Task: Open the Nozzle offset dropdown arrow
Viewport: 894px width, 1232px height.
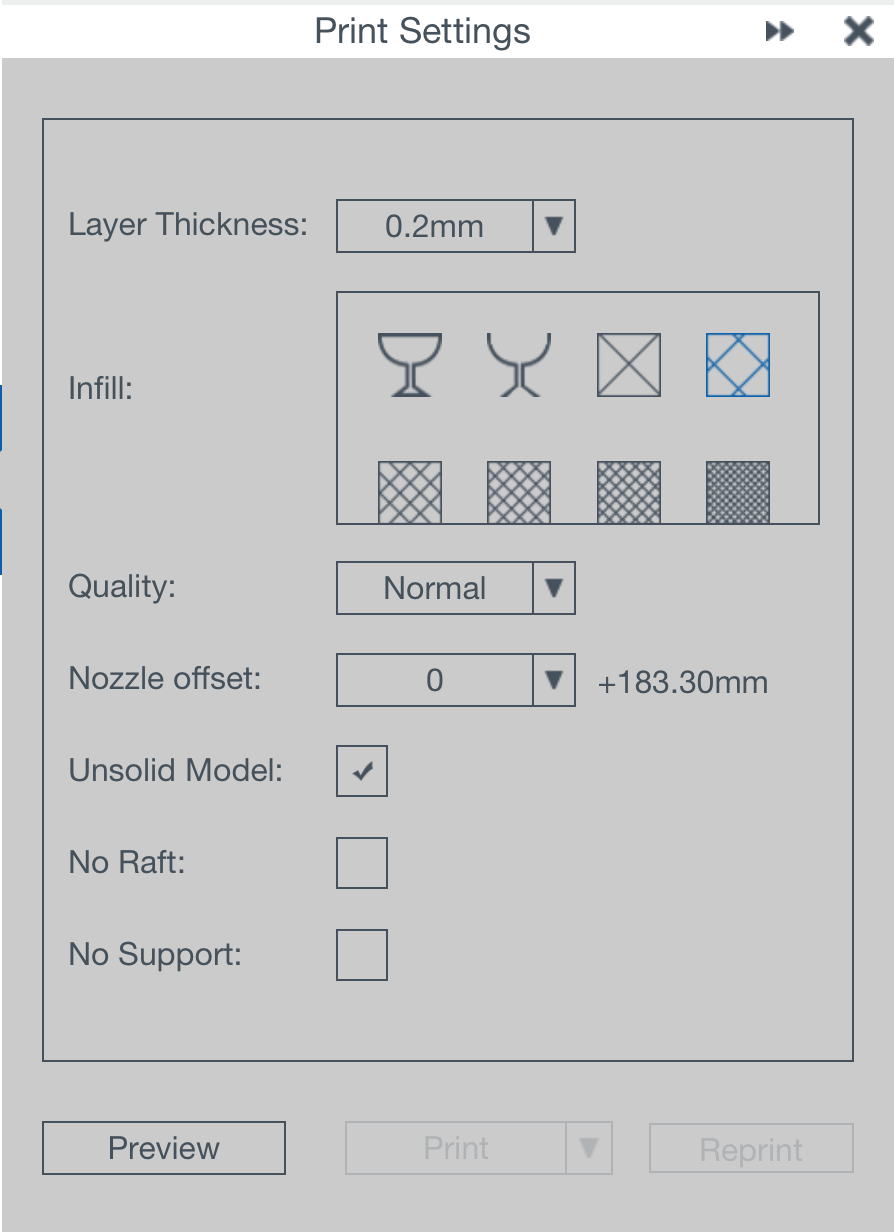Action: pyautogui.click(x=554, y=681)
